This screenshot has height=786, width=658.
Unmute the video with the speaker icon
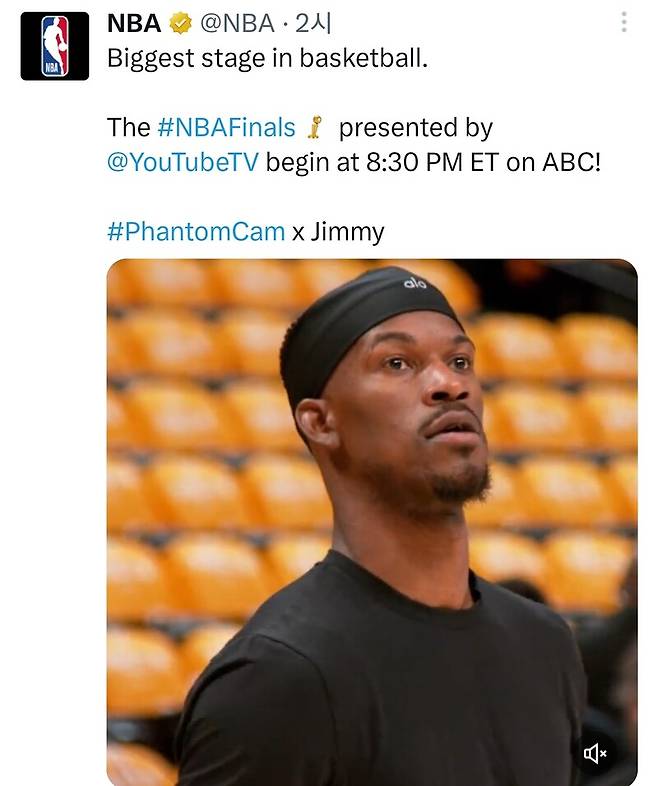click(x=595, y=753)
